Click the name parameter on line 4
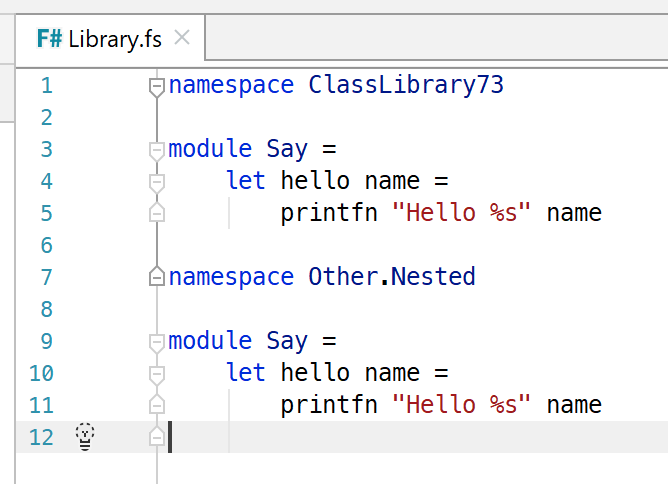Image resolution: width=668 pixels, height=484 pixels. (392, 182)
